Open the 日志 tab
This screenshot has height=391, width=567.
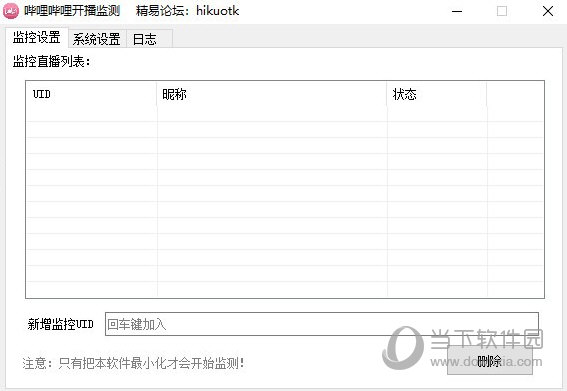[149, 39]
